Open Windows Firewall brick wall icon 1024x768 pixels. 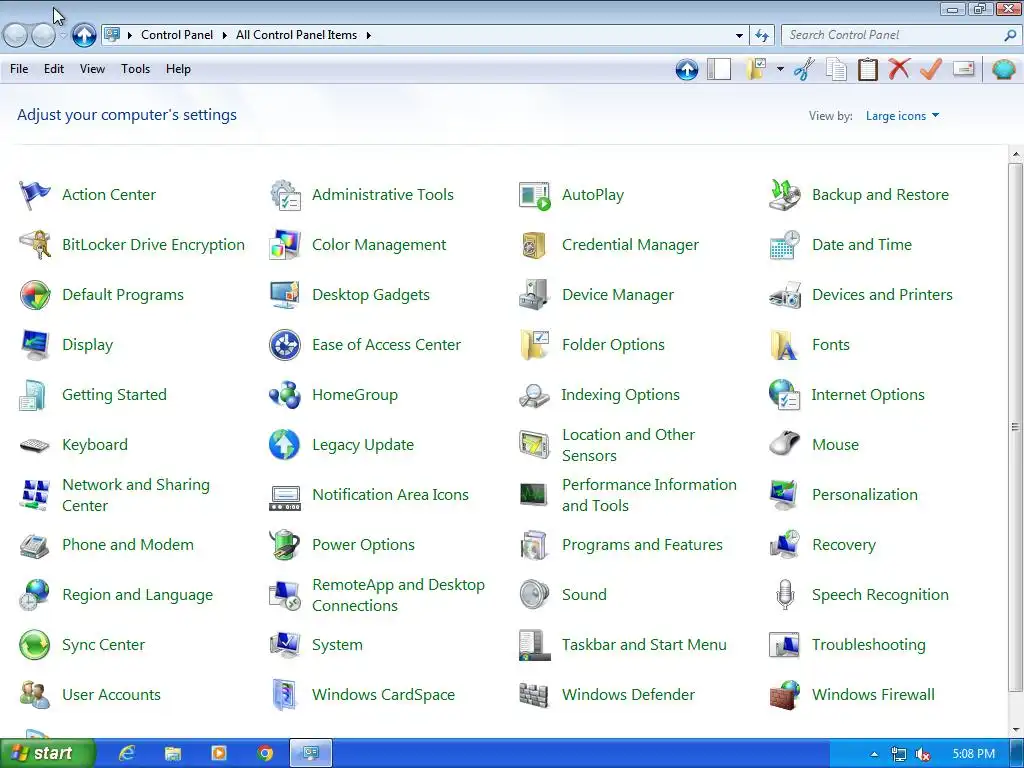[784, 695]
